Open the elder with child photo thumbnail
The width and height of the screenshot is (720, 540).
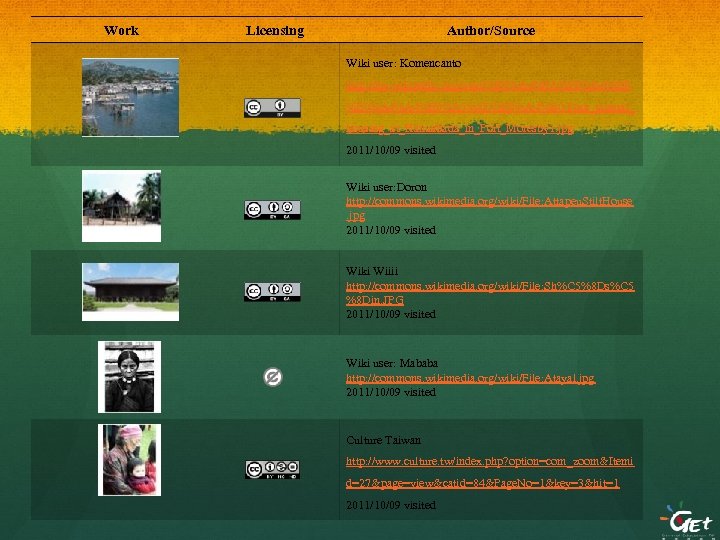(129, 460)
